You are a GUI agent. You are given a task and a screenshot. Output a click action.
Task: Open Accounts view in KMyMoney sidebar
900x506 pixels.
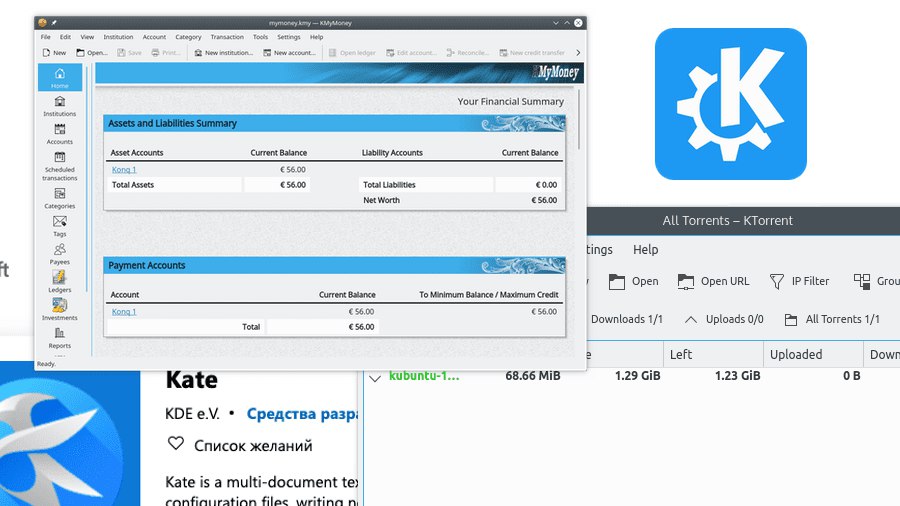point(60,134)
